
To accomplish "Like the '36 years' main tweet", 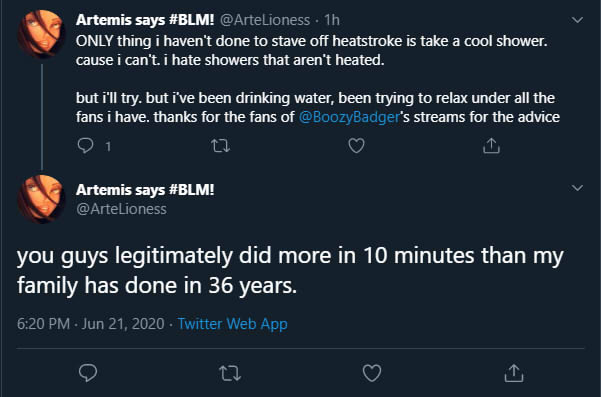I will pos(372,373).
